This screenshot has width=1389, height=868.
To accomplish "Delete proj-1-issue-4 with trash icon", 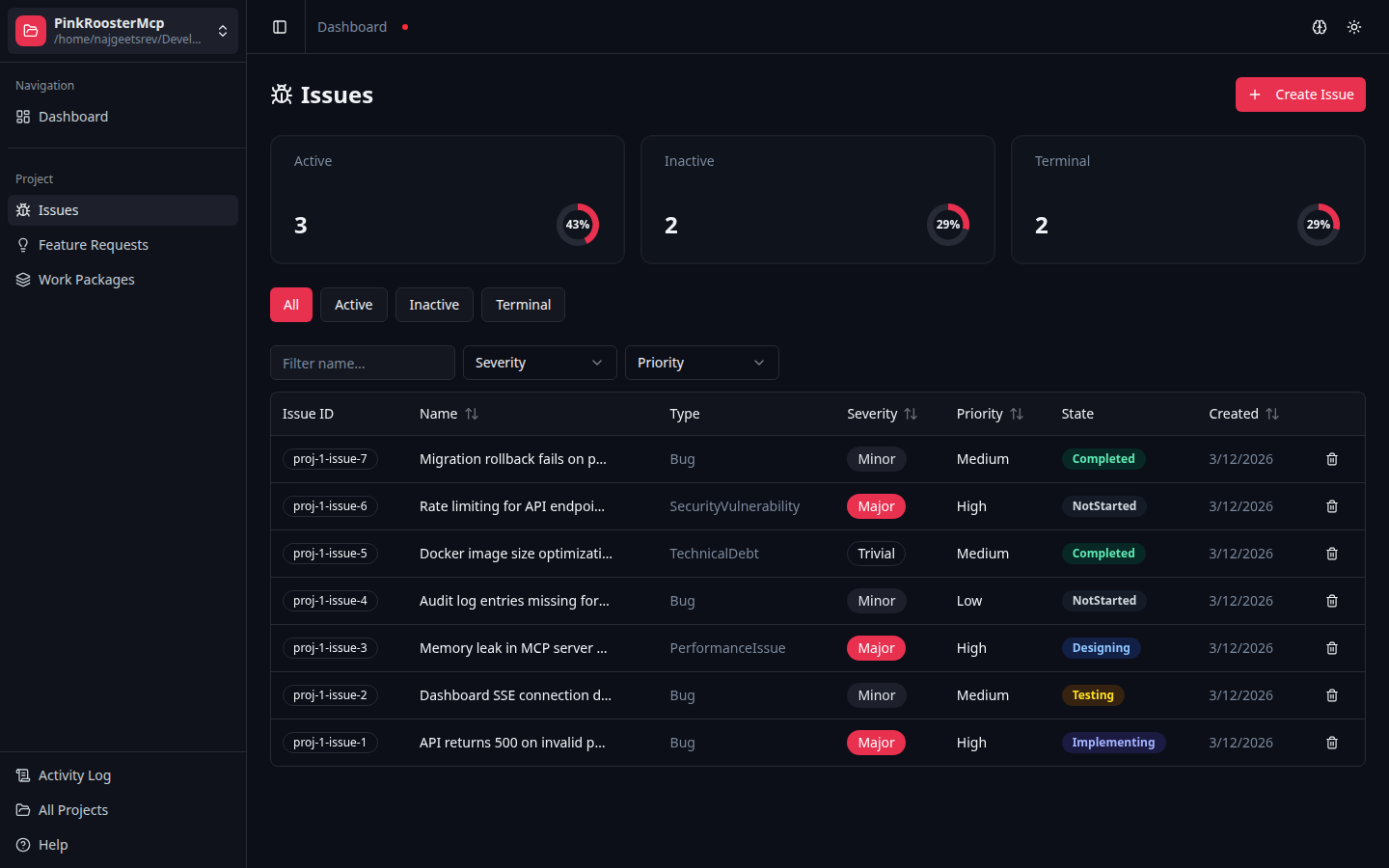I will click(1332, 601).
